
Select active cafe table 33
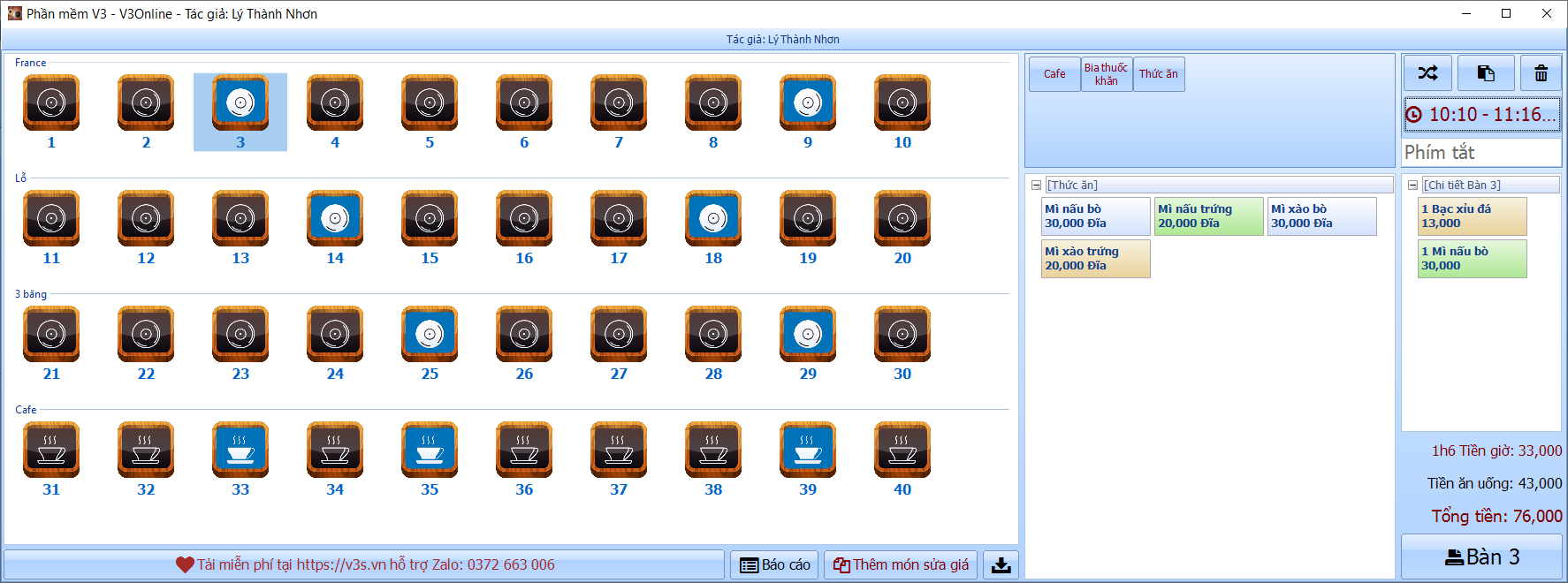pyautogui.click(x=240, y=459)
